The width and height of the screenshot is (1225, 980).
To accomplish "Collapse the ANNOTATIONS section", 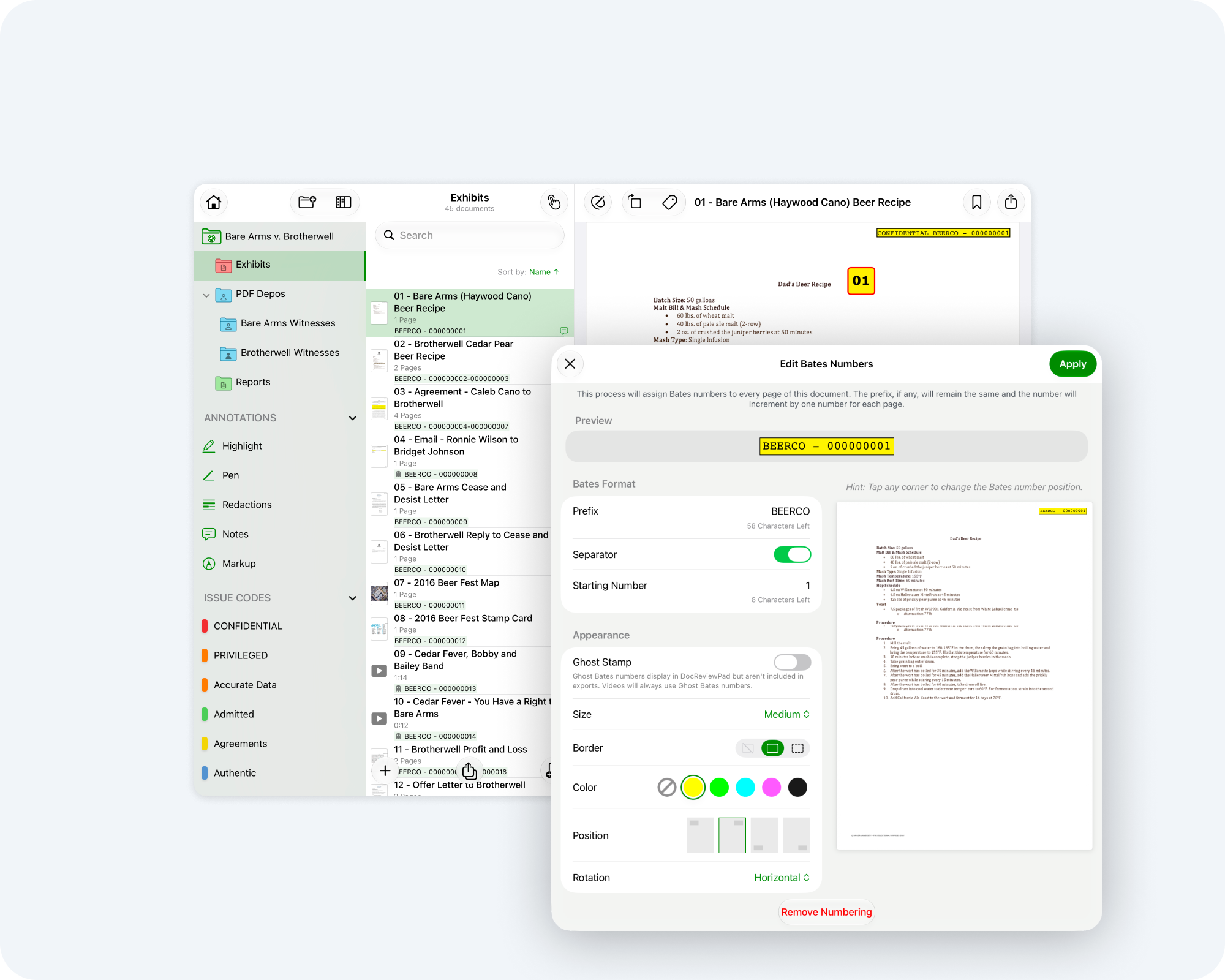I will 353,418.
